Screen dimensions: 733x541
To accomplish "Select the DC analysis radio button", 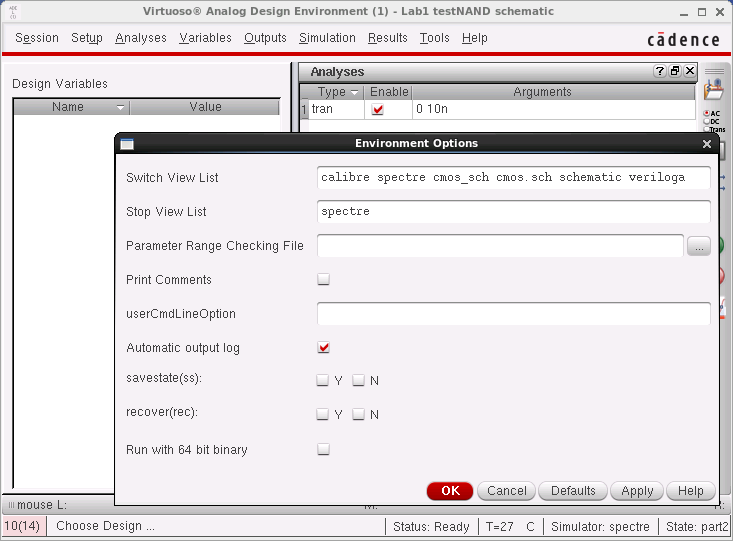I will tap(706, 121).
